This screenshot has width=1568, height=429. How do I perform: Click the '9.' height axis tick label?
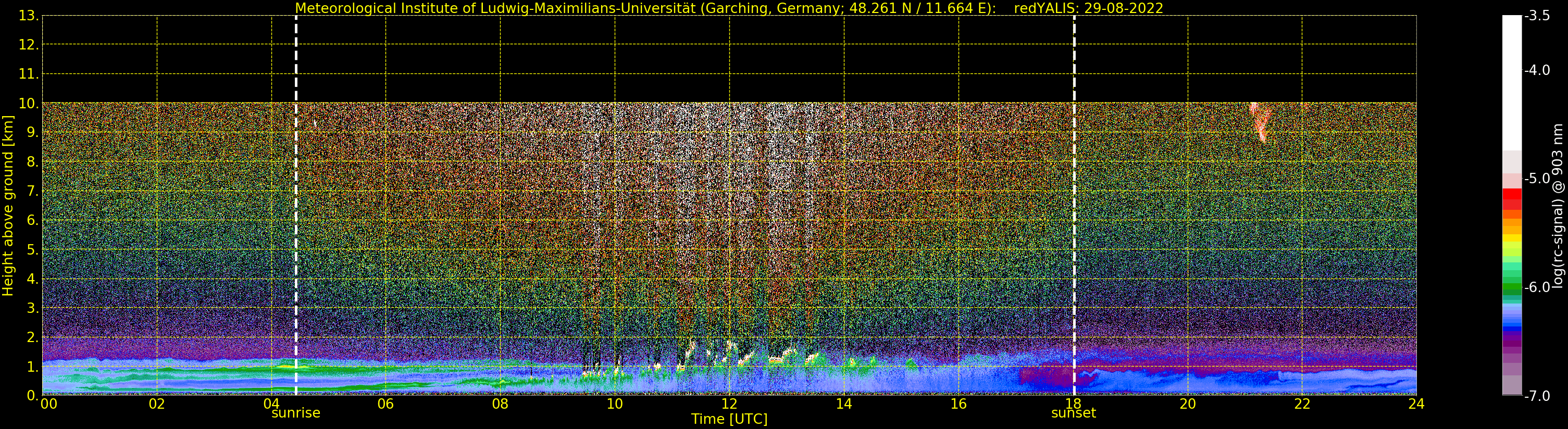coord(32,133)
